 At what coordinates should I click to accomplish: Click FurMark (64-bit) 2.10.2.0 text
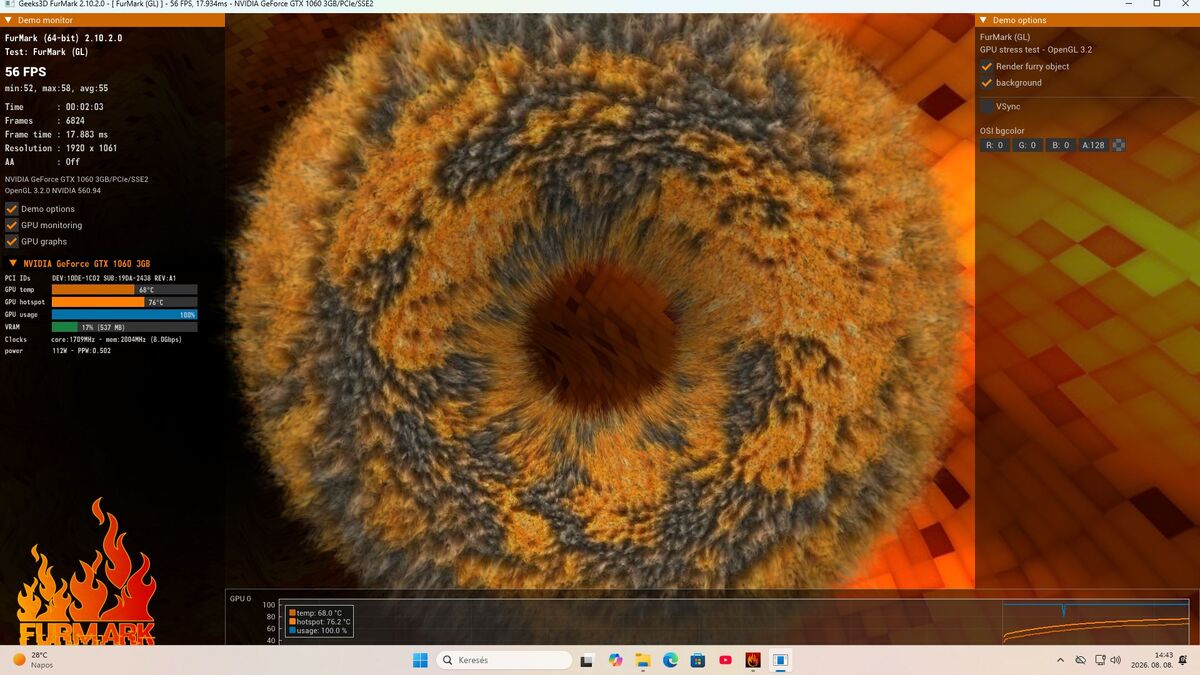pyautogui.click(x=64, y=38)
